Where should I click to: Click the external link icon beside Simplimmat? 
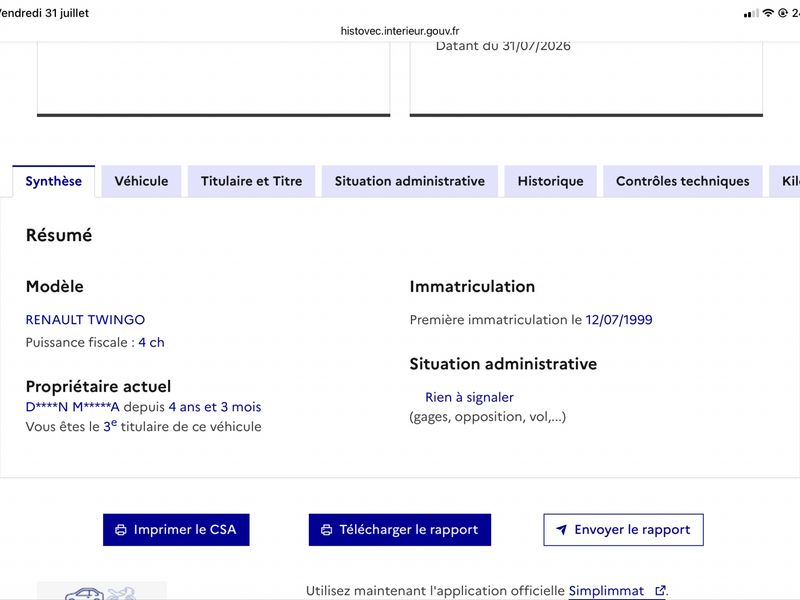coord(660,590)
